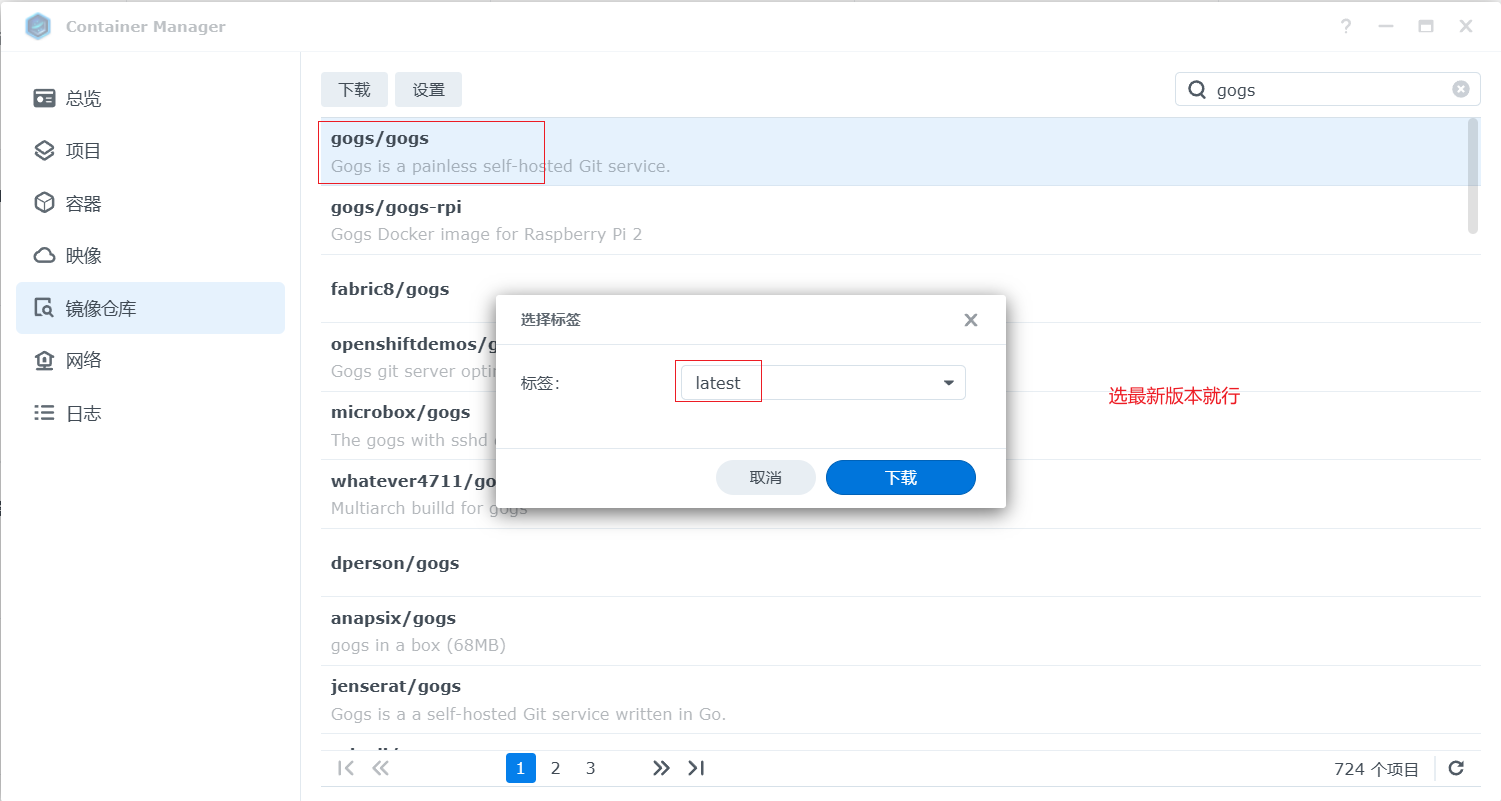Go to page 3

pos(591,768)
